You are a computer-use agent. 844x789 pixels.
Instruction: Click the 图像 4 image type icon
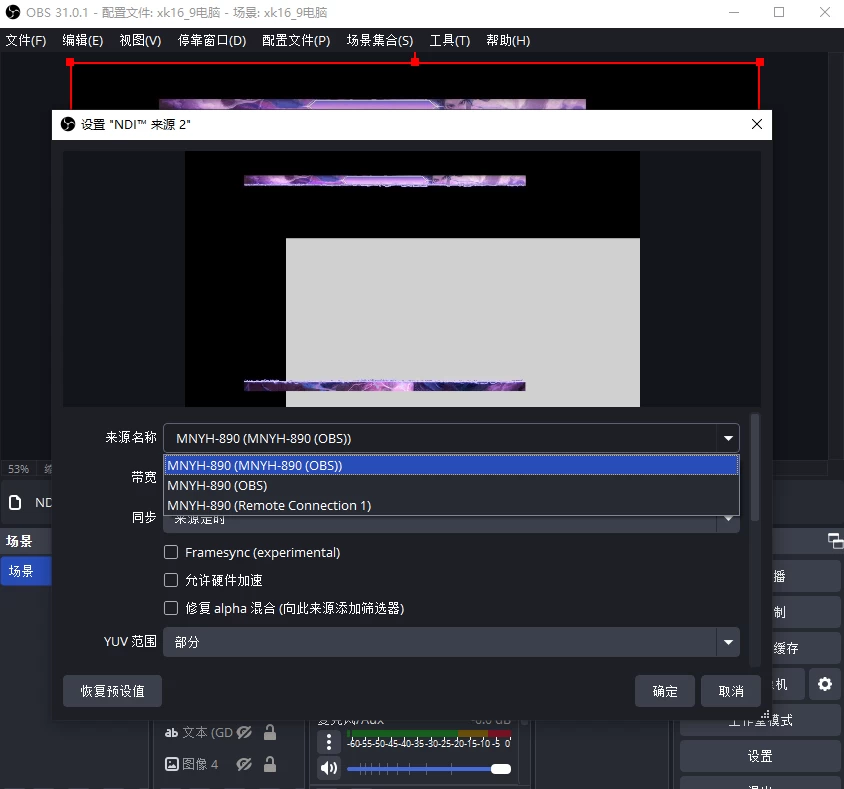171,764
